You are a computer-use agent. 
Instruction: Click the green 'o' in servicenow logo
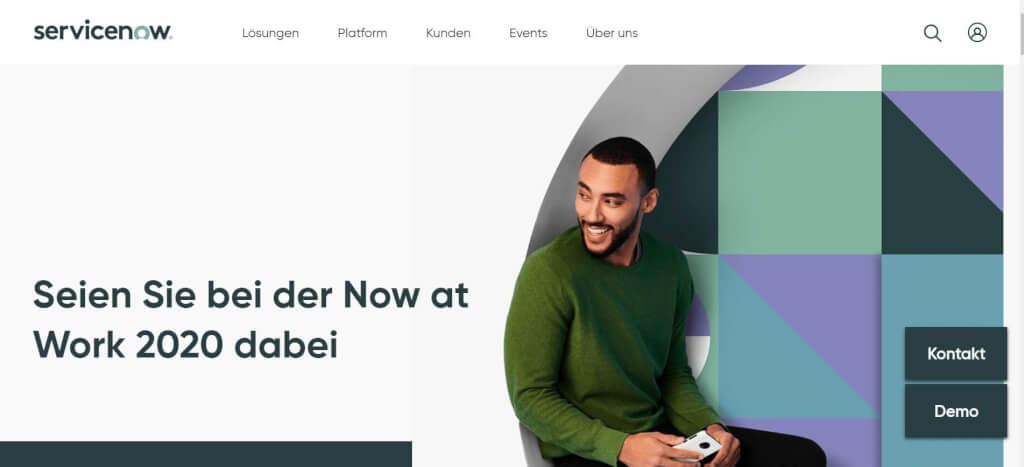pyautogui.click(x=143, y=33)
